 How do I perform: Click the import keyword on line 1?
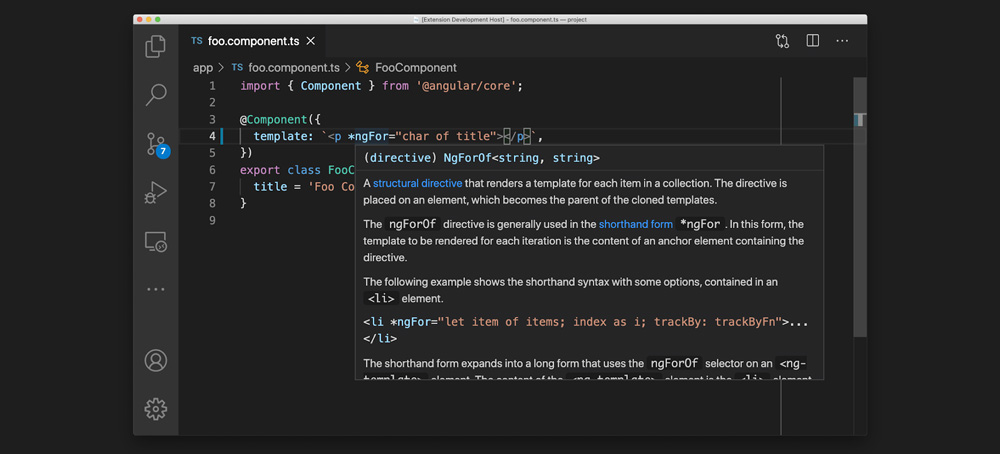[260, 86]
